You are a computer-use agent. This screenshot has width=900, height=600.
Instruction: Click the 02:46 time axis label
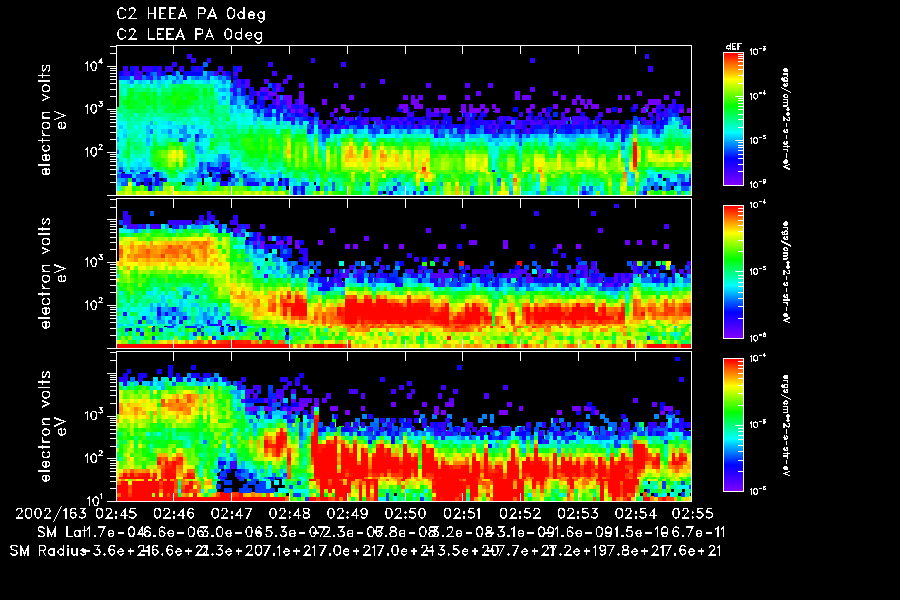tap(174, 513)
